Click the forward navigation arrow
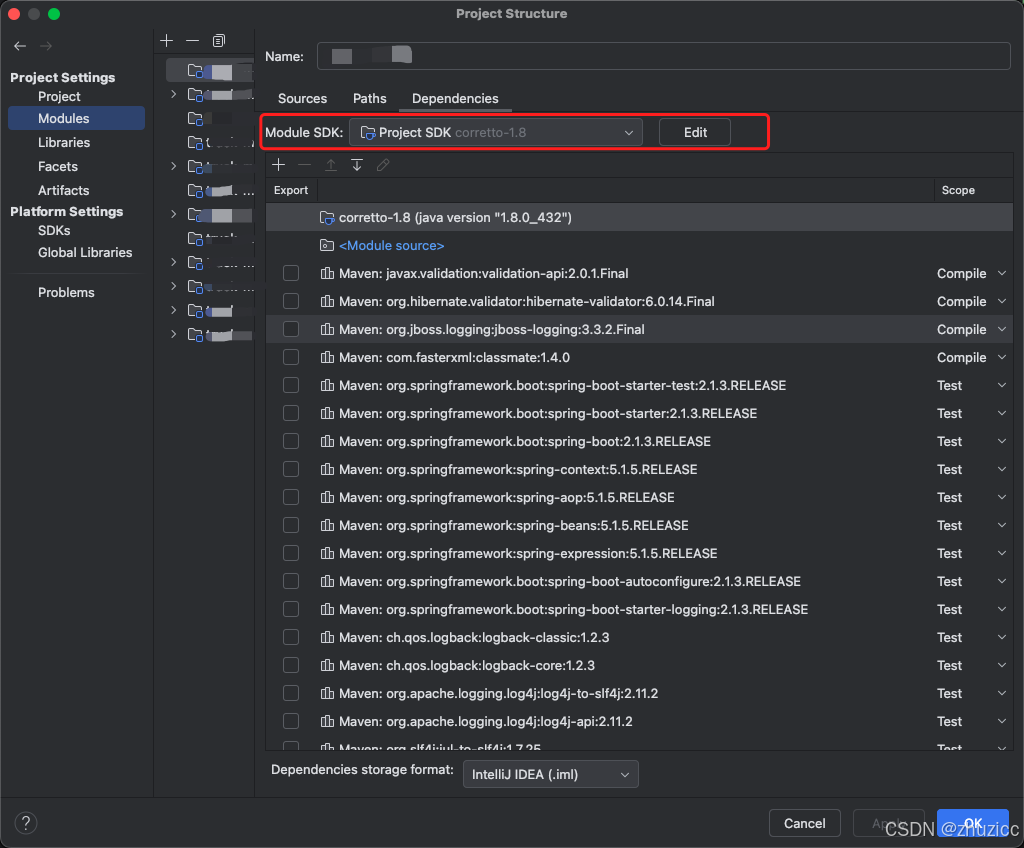The height and width of the screenshot is (848, 1024). [46, 46]
